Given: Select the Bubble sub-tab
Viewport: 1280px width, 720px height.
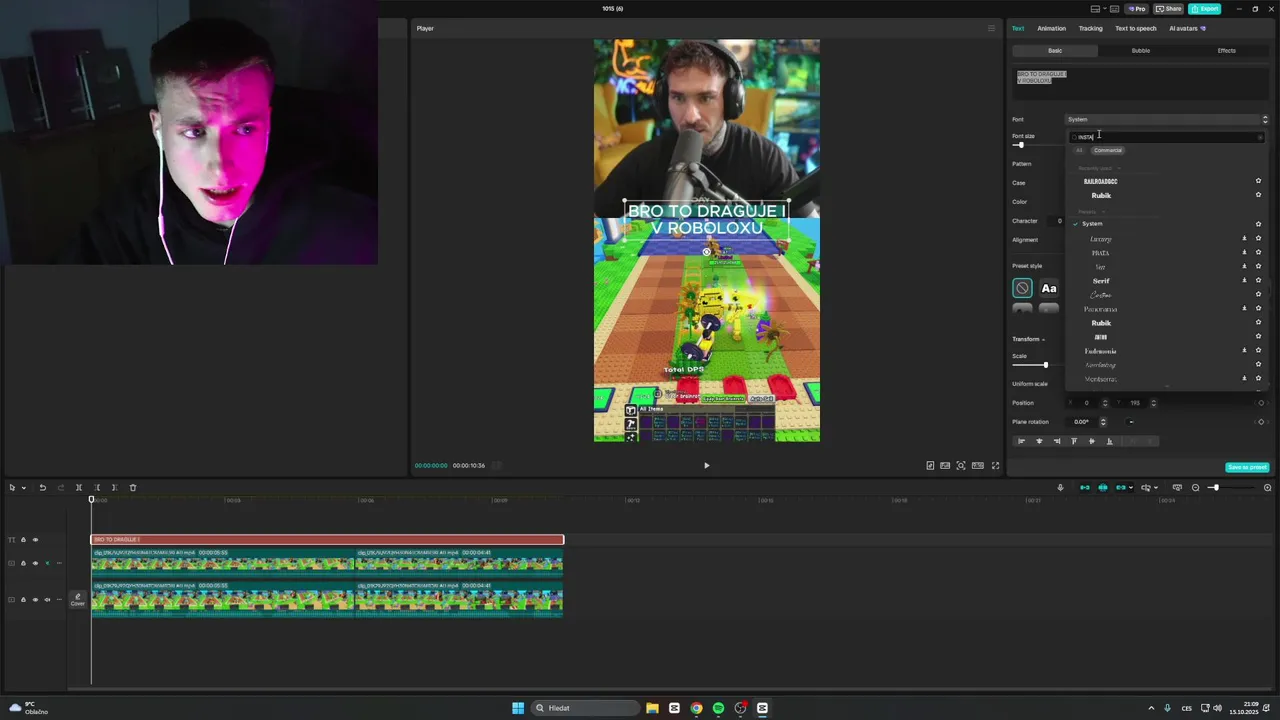Looking at the screenshot, I should 1140,50.
